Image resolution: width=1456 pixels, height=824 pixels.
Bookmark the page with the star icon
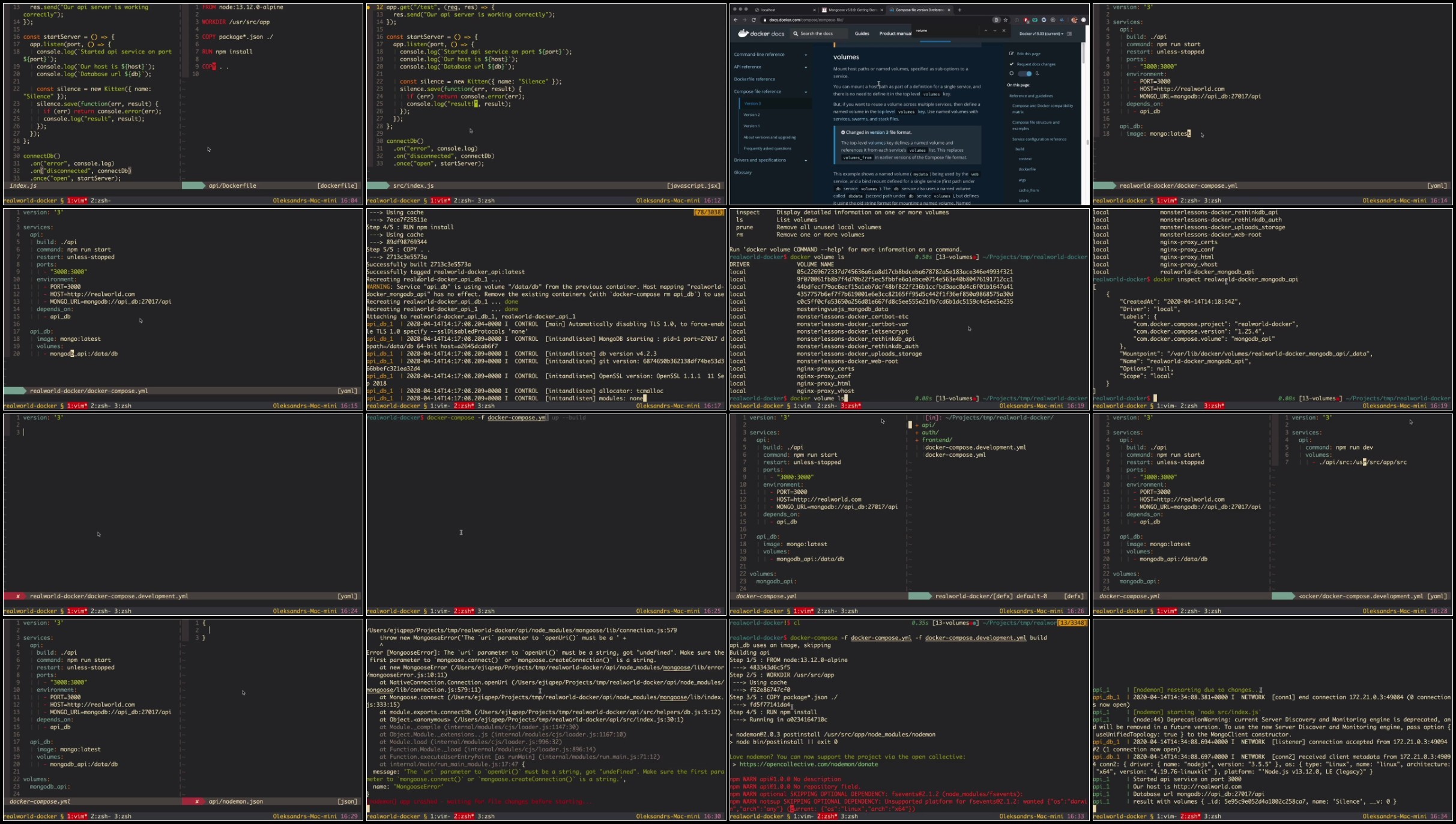[1006, 20]
